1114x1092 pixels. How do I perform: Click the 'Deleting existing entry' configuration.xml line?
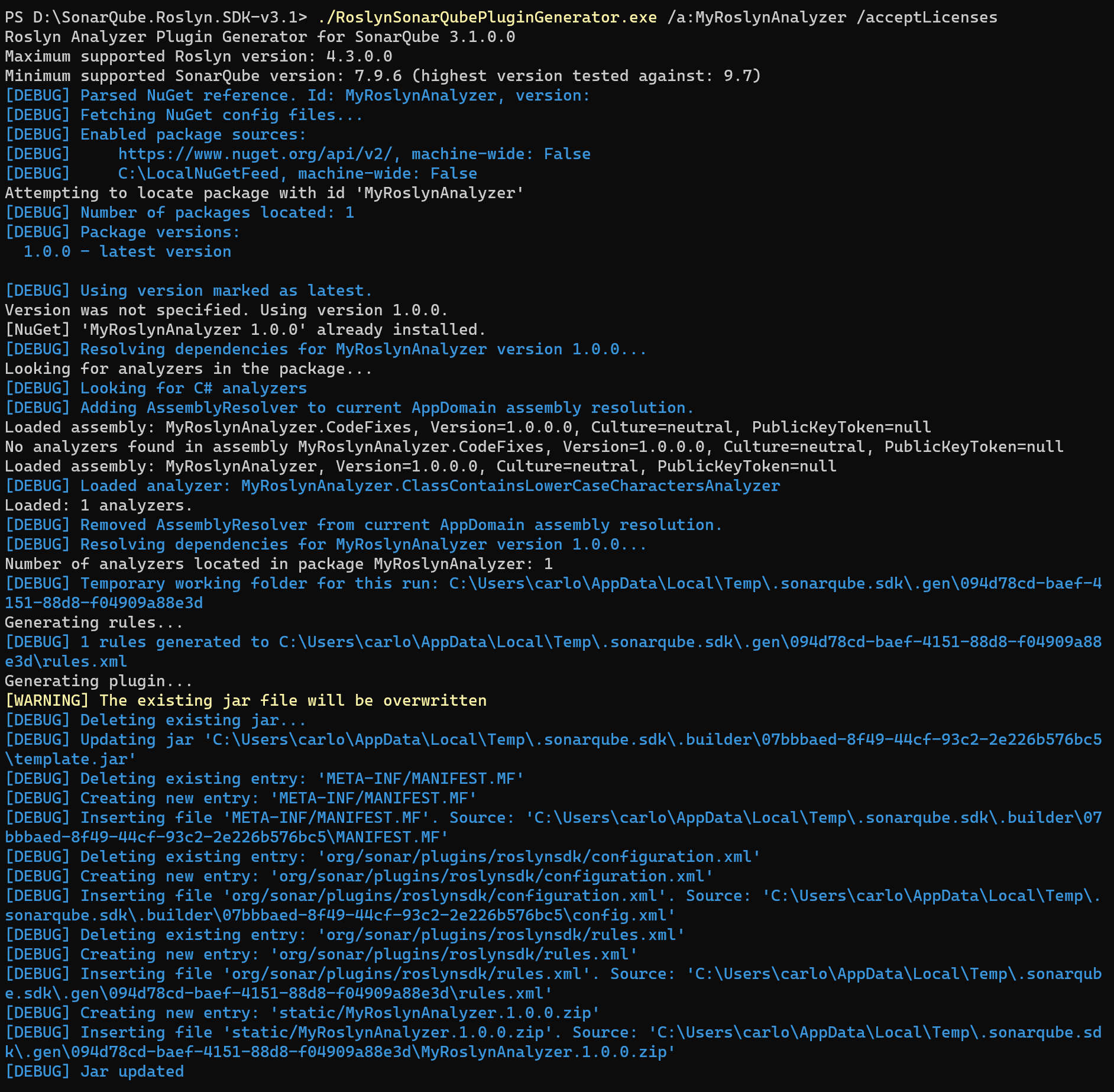coord(383,857)
